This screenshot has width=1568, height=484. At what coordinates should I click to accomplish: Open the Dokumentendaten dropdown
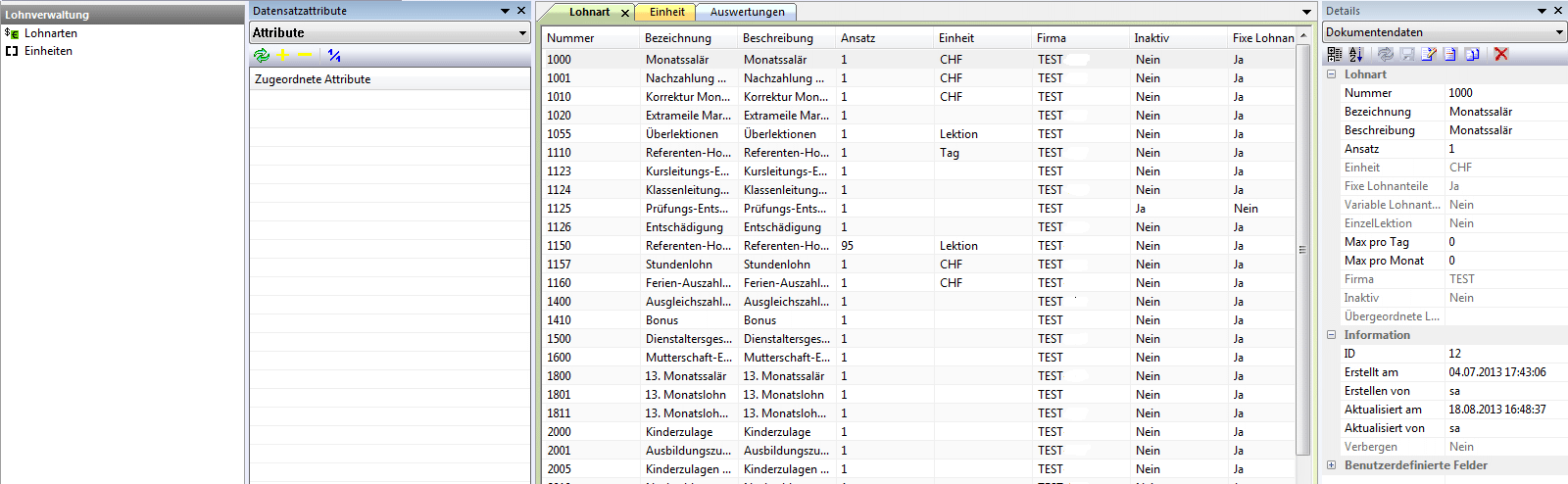pos(1559,32)
